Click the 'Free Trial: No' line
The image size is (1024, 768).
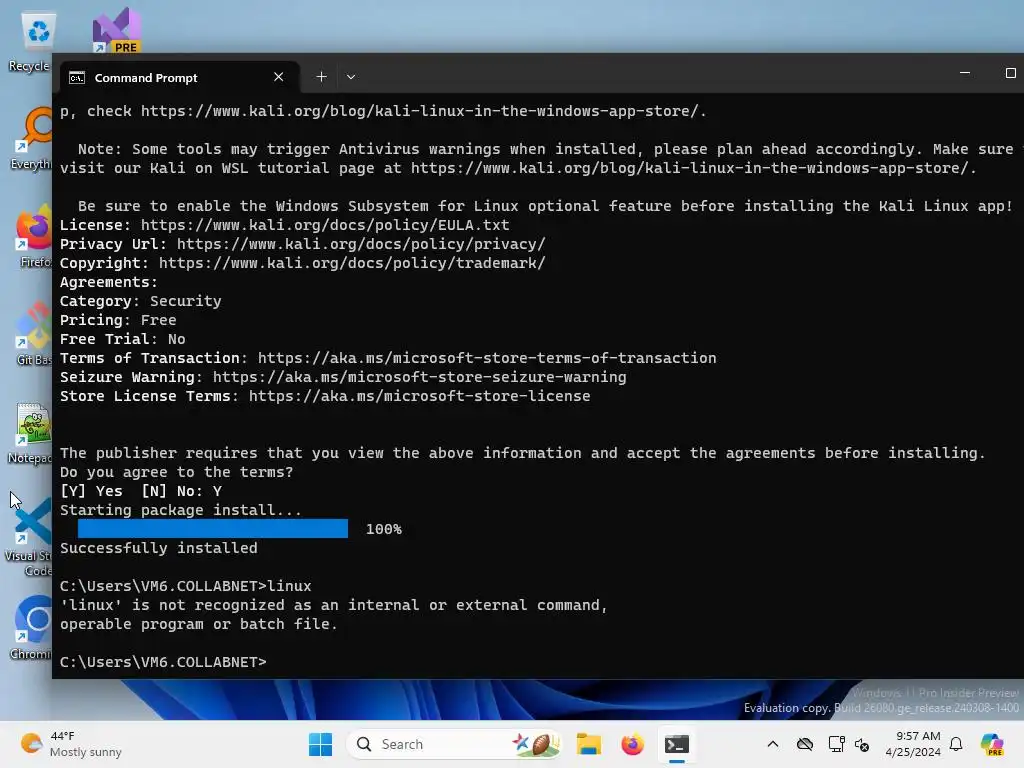(123, 340)
